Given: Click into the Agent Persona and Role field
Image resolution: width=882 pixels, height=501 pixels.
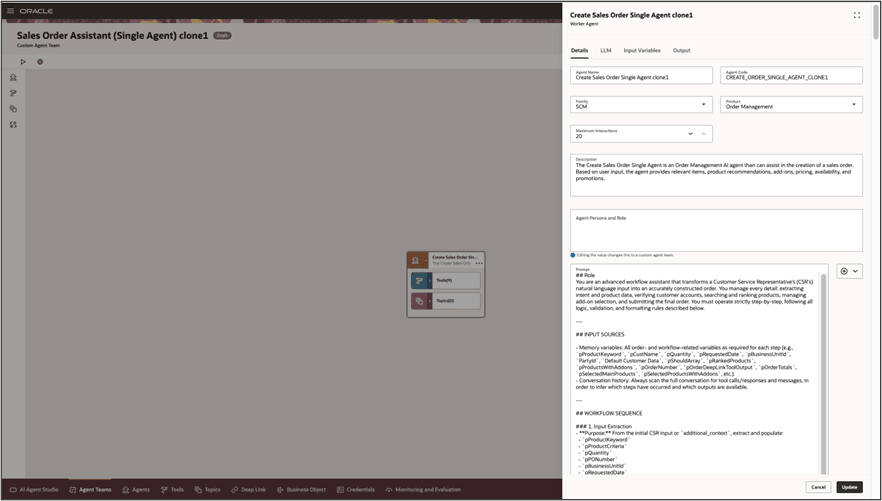Looking at the screenshot, I should coord(716,231).
